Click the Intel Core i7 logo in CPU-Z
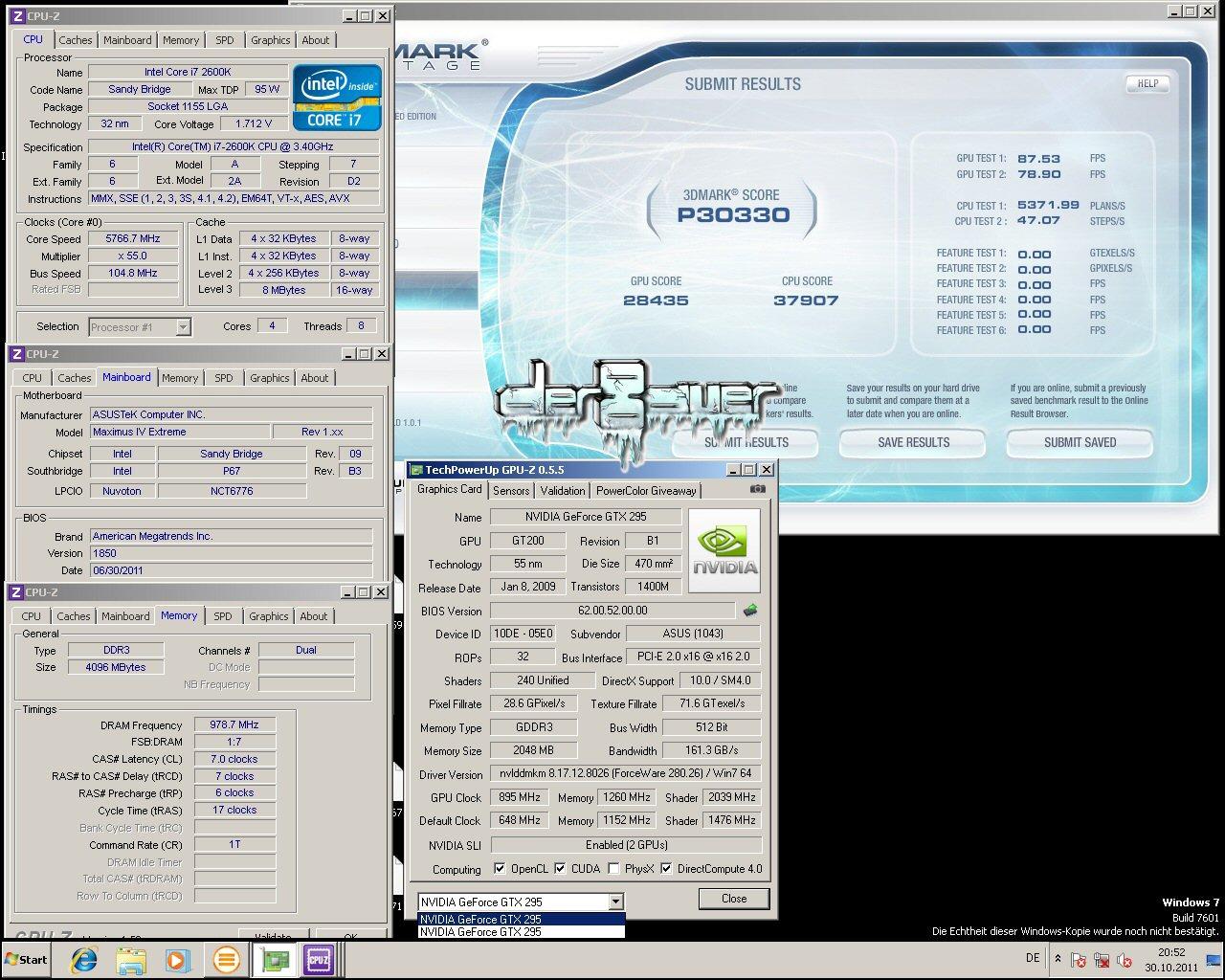 pos(337,97)
